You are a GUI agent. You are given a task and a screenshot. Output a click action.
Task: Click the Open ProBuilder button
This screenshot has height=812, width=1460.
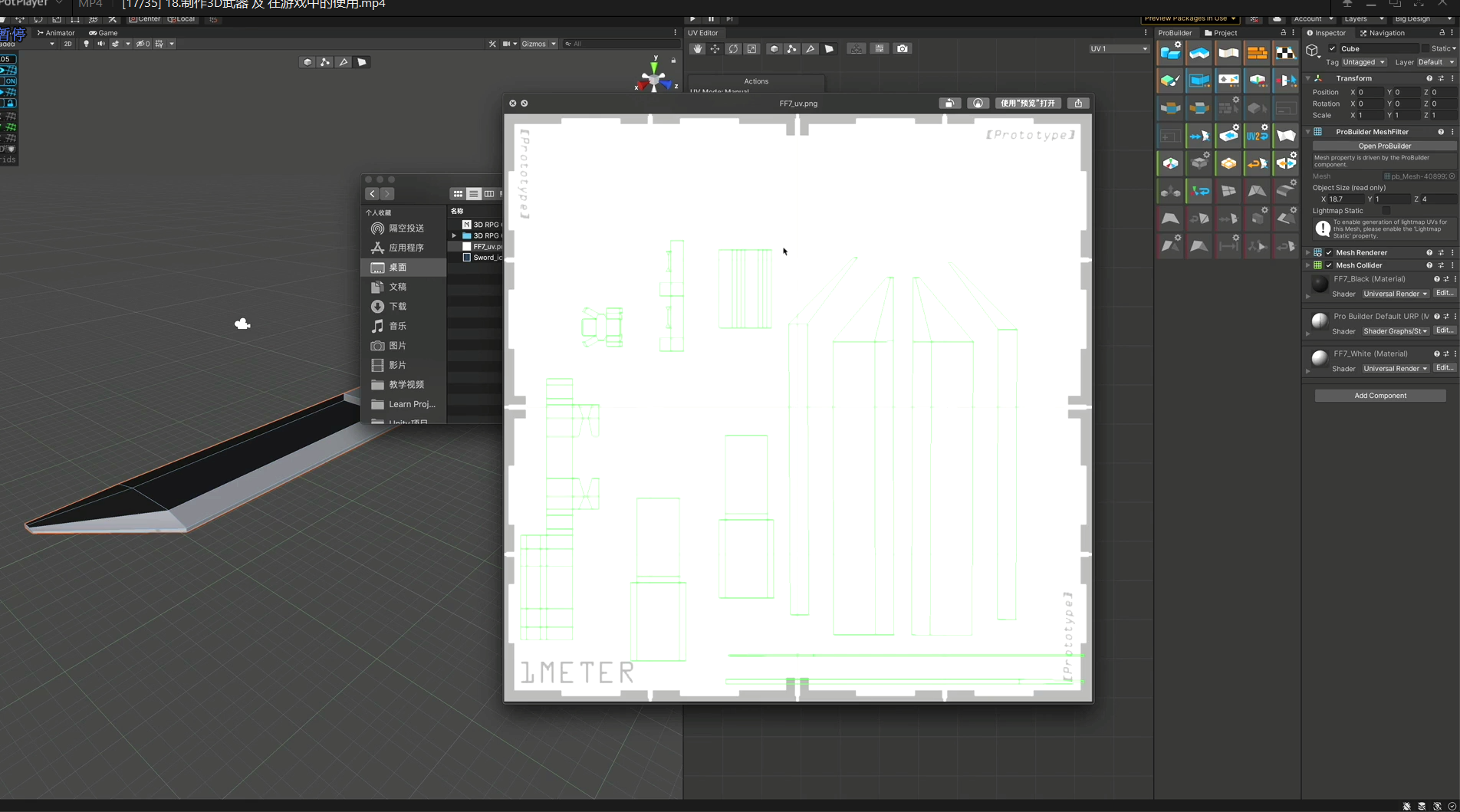pos(1384,146)
